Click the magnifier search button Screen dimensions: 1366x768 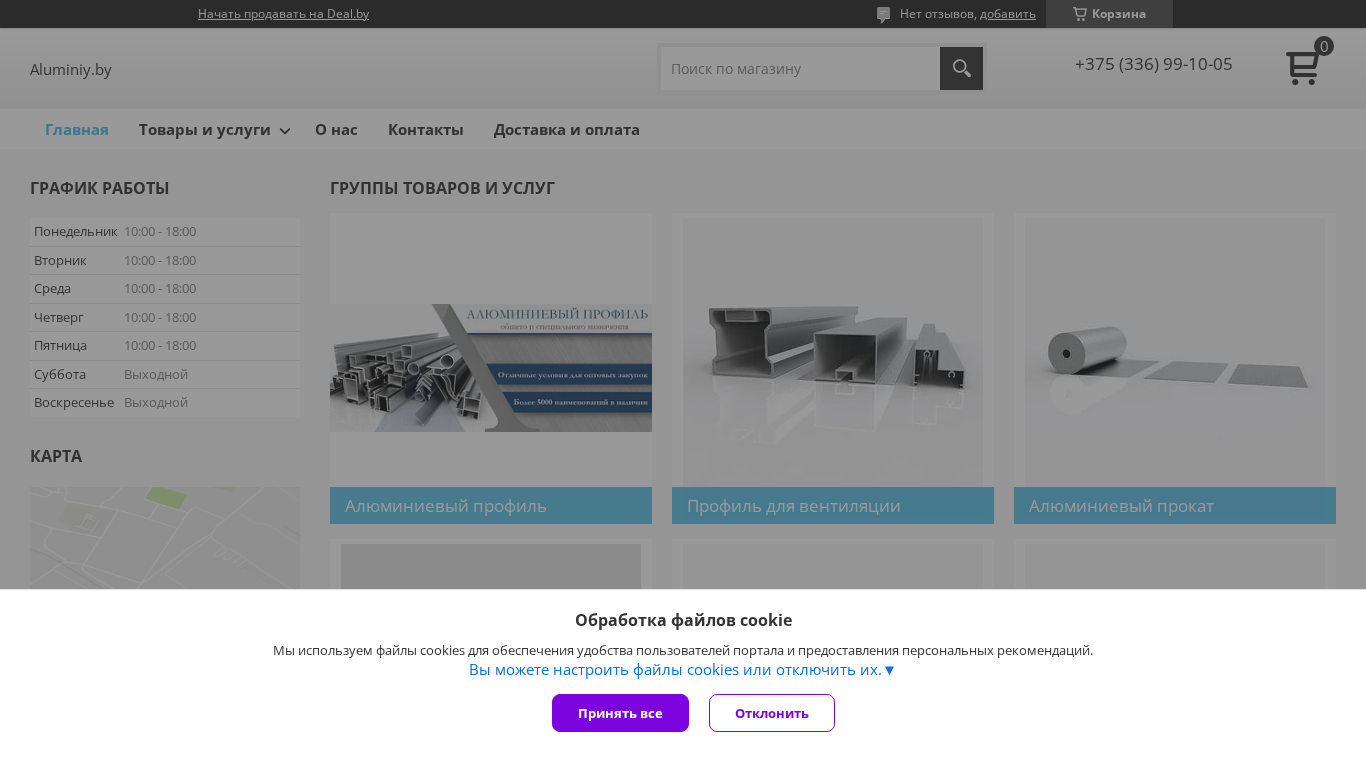click(961, 68)
